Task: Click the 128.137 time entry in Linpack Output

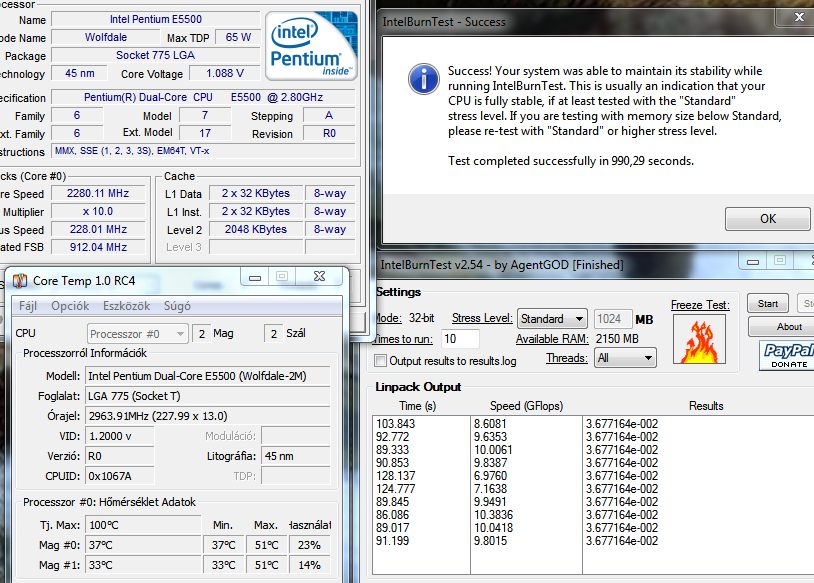Action: click(396, 476)
